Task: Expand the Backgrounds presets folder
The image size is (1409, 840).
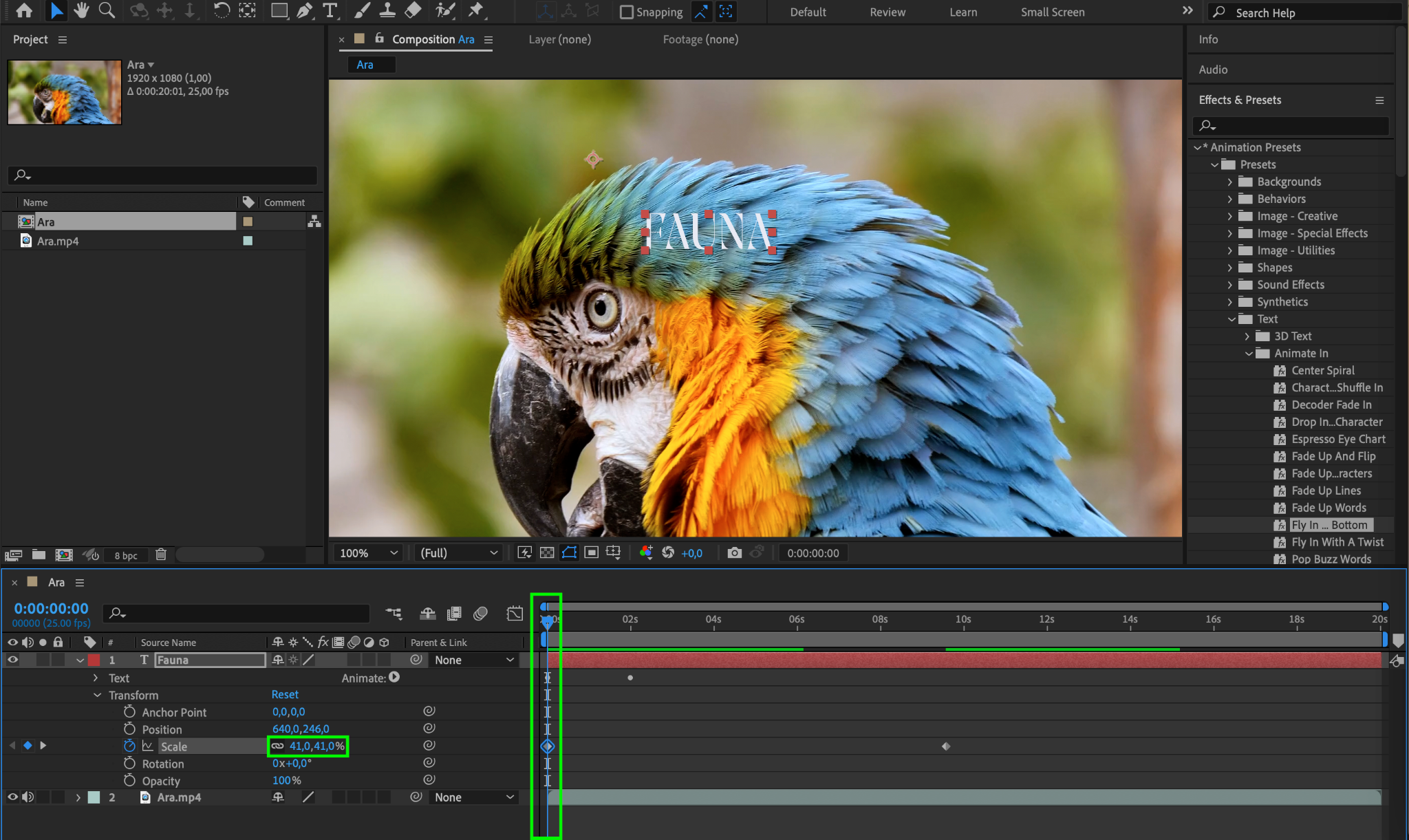Action: coord(1230,182)
